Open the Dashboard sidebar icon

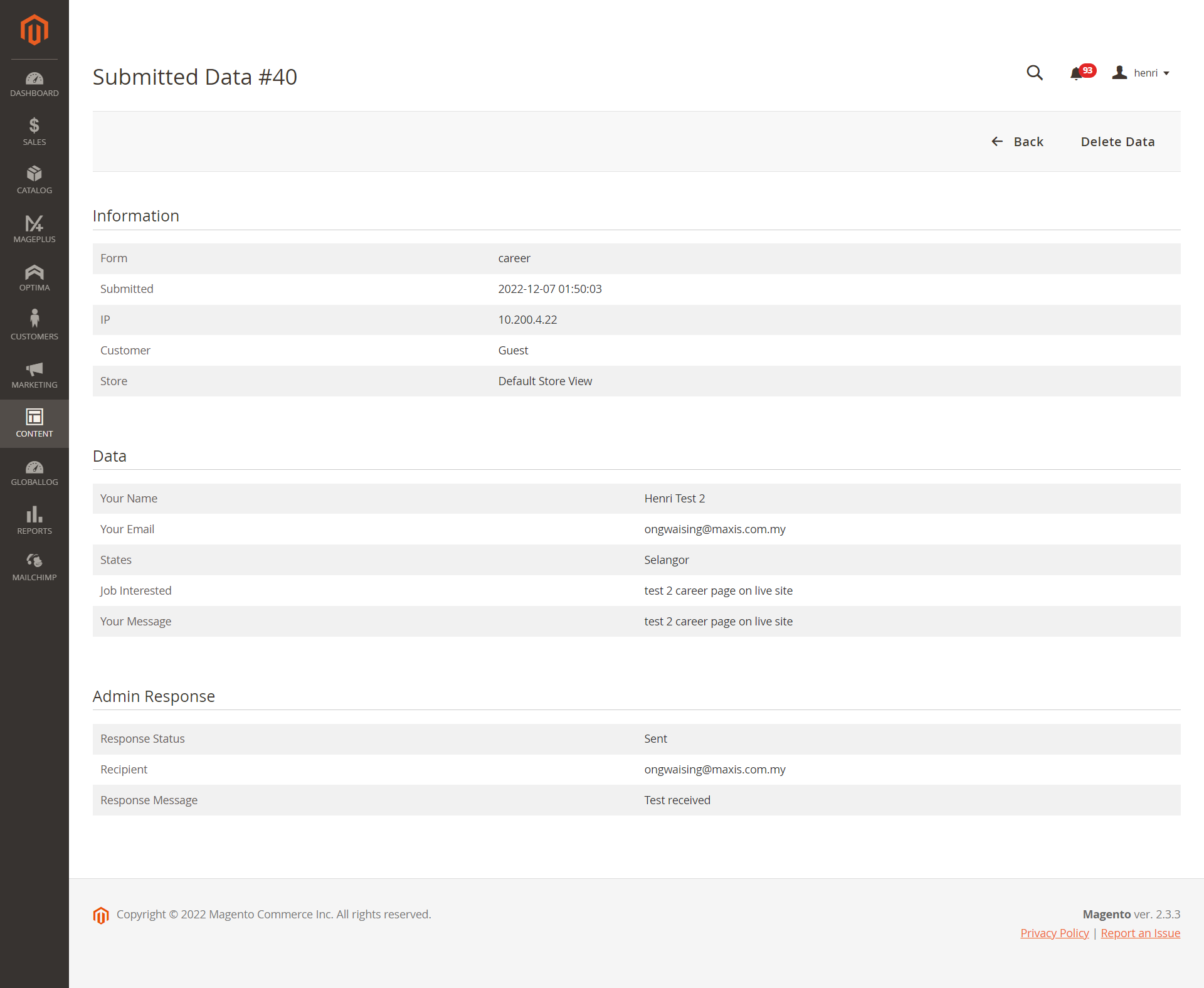(x=34, y=85)
